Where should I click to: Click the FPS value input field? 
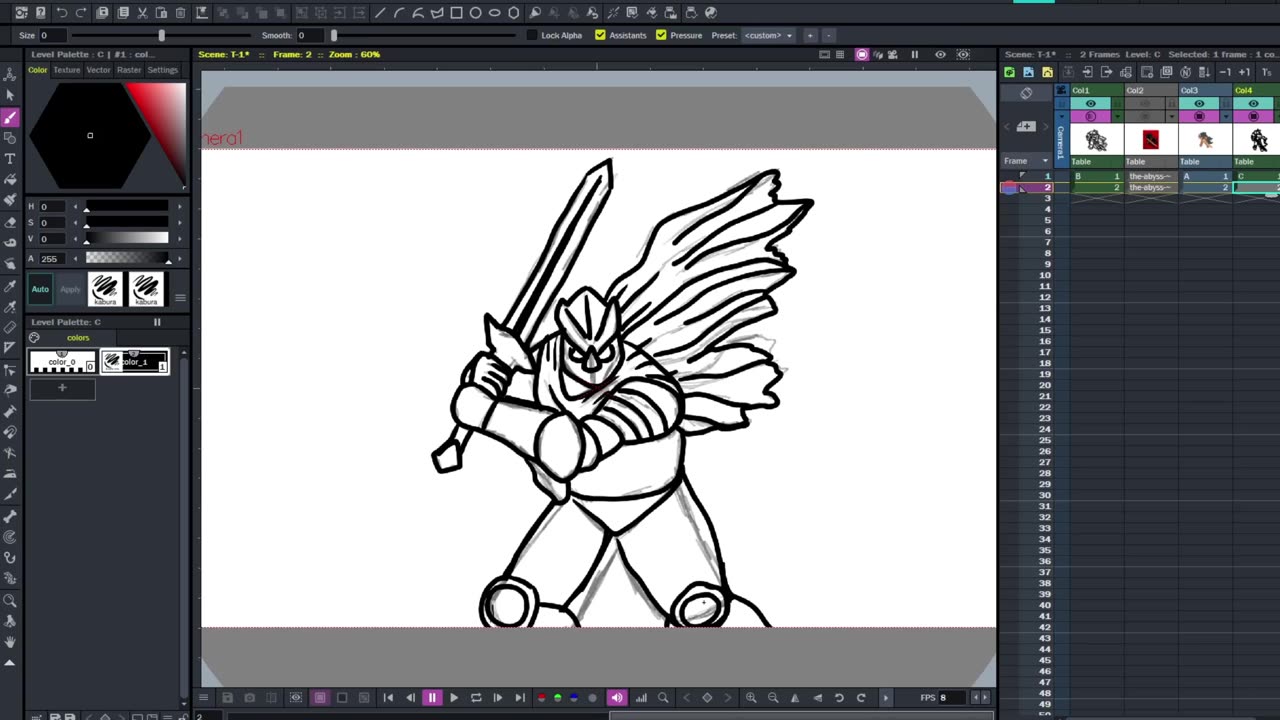[954, 698]
